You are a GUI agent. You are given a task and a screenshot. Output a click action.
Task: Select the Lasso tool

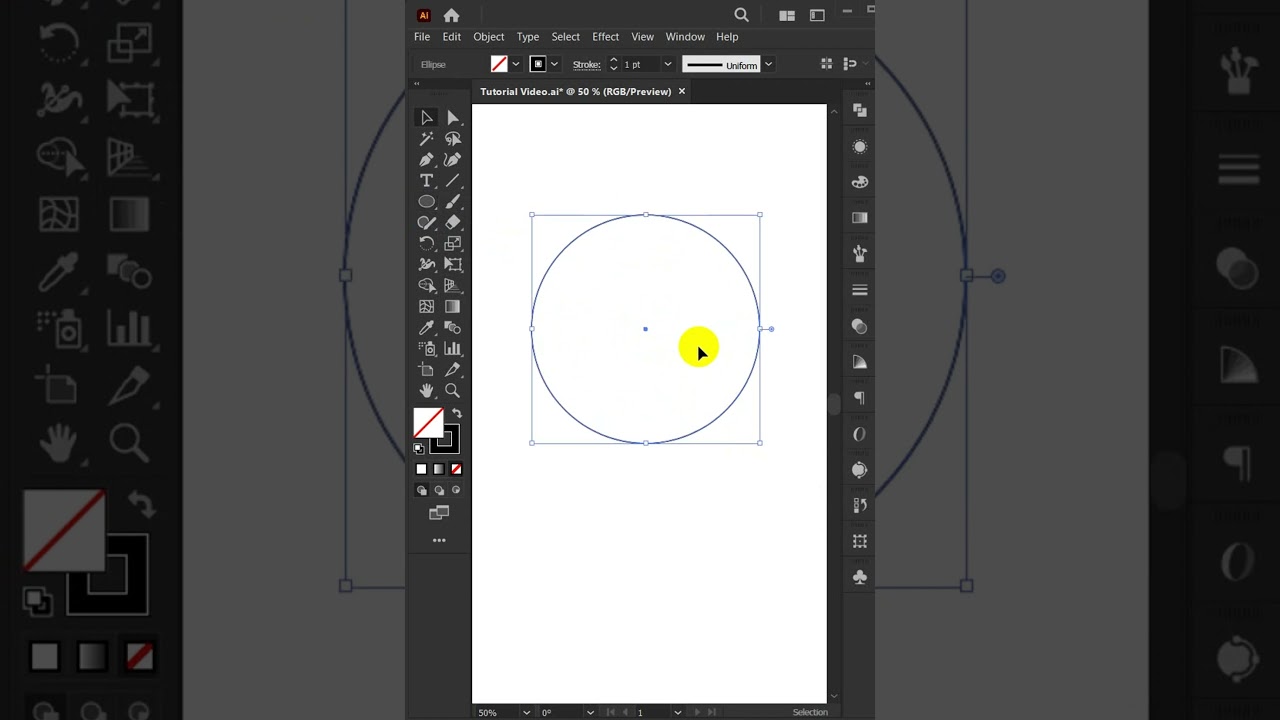tap(453, 139)
